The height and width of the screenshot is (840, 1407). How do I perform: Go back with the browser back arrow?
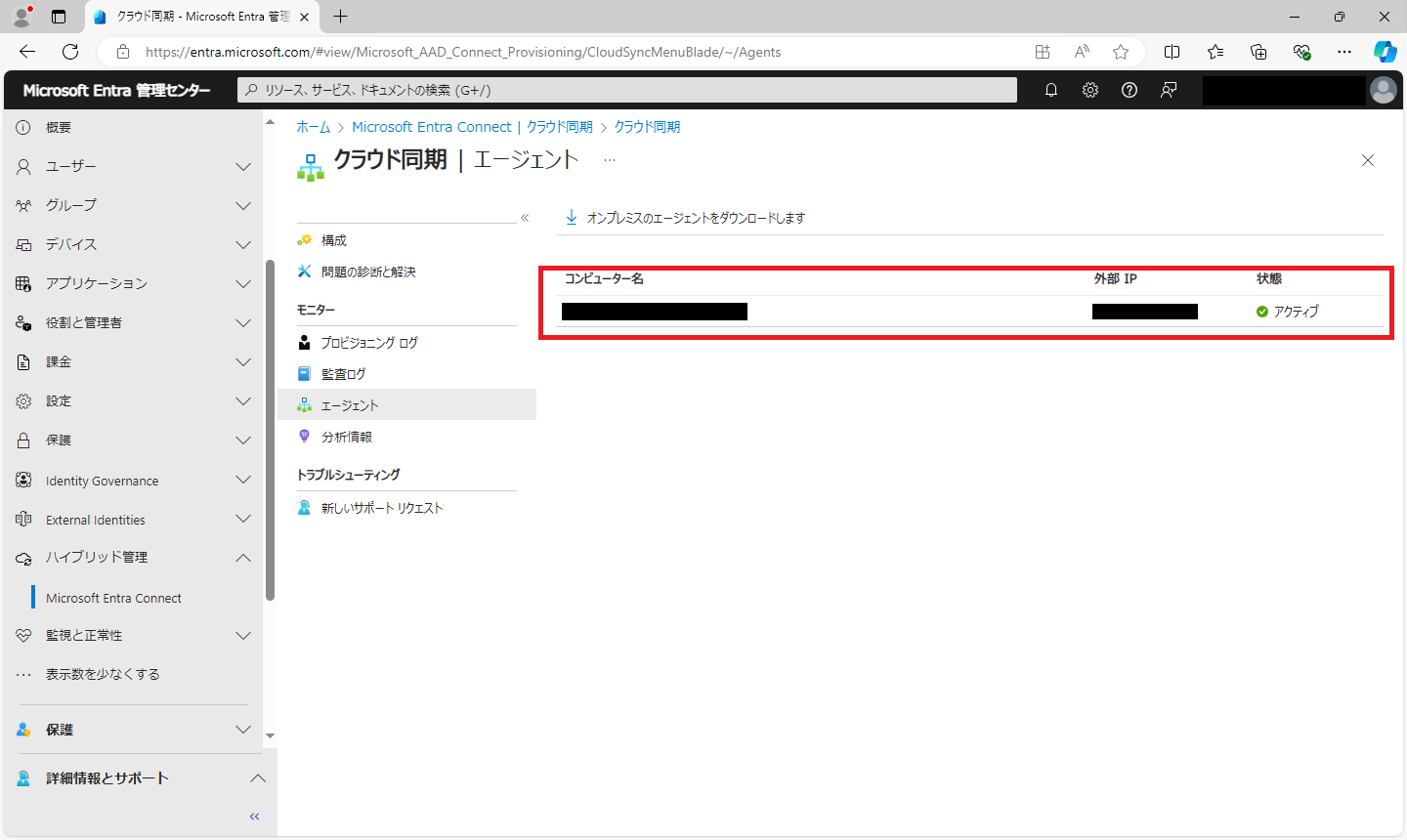pos(27,52)
